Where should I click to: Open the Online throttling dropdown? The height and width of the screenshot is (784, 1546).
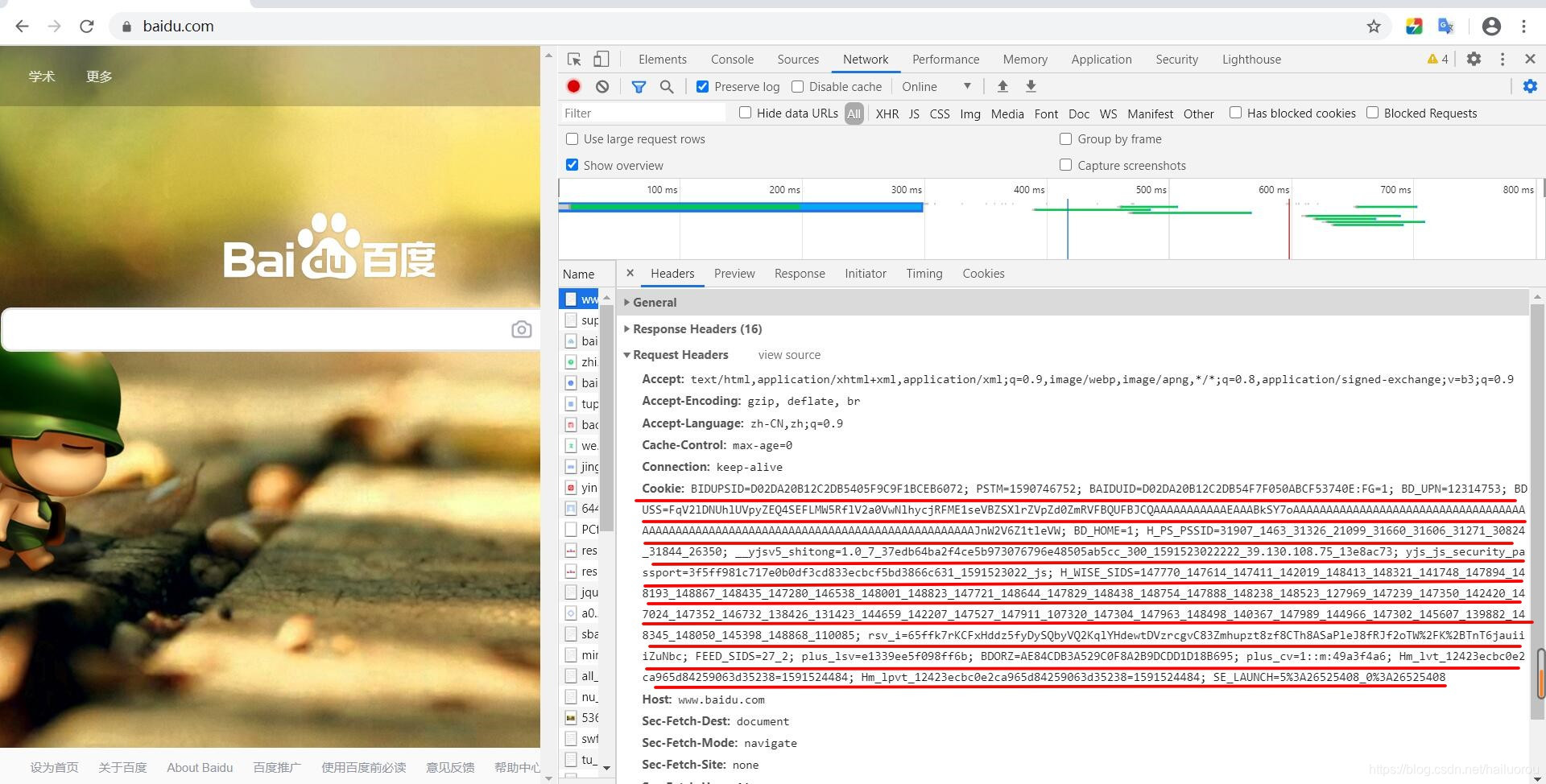936,86
